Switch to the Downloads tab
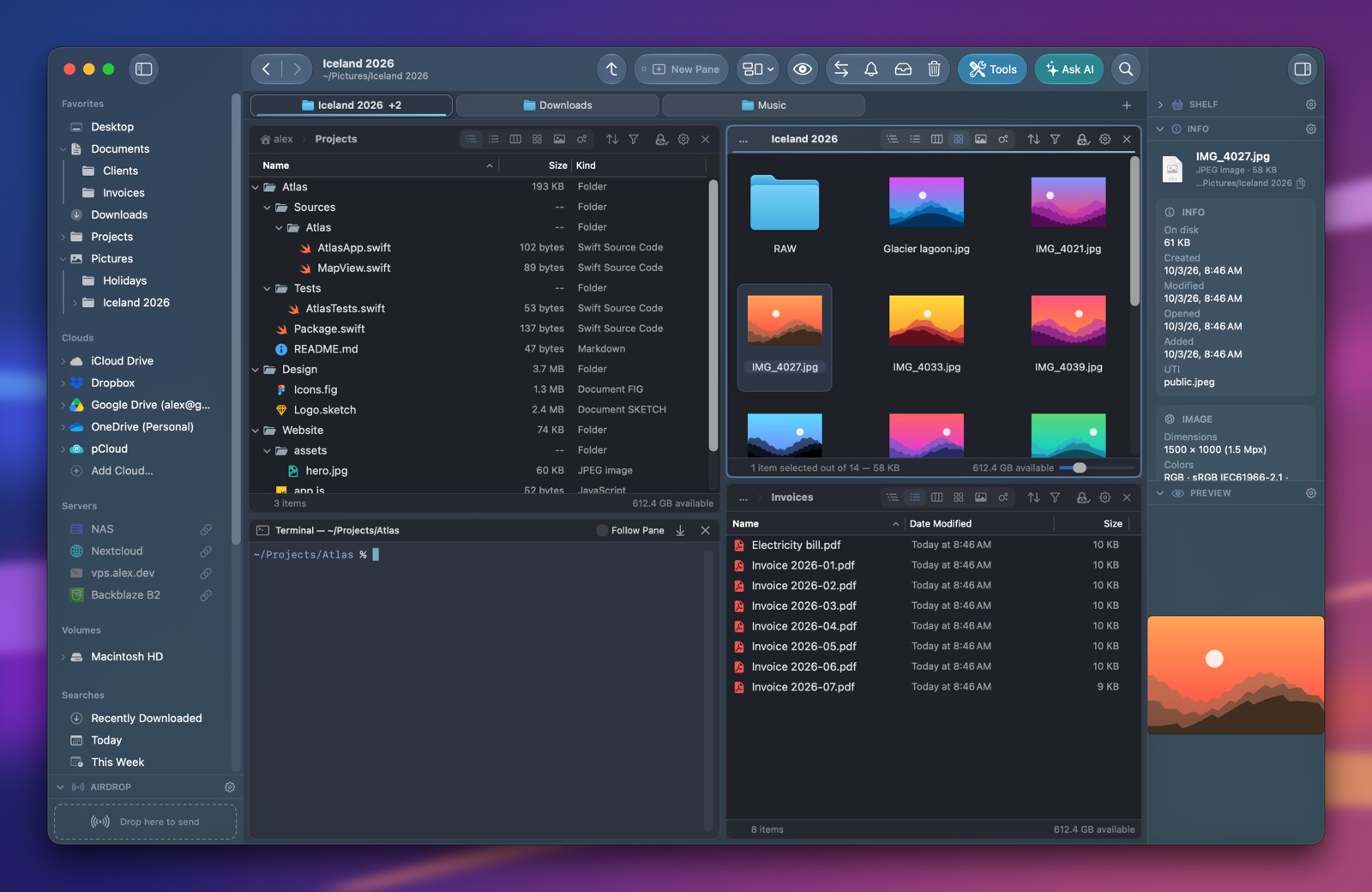 557,105
